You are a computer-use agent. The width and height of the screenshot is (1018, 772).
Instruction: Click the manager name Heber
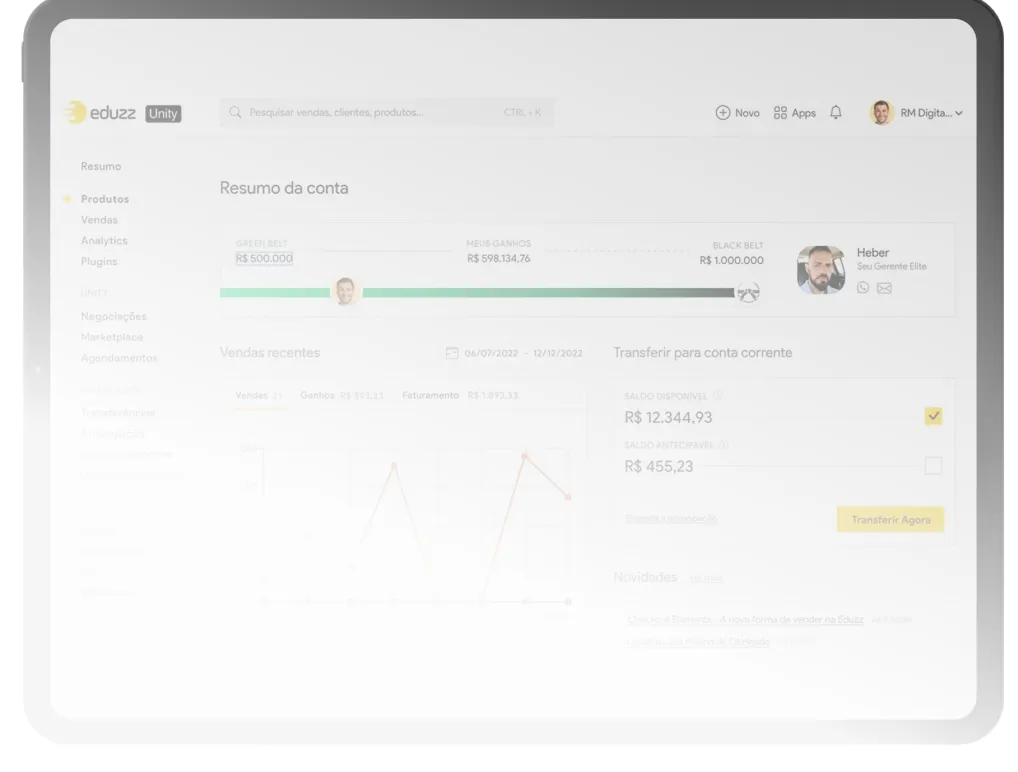(873, 253)
